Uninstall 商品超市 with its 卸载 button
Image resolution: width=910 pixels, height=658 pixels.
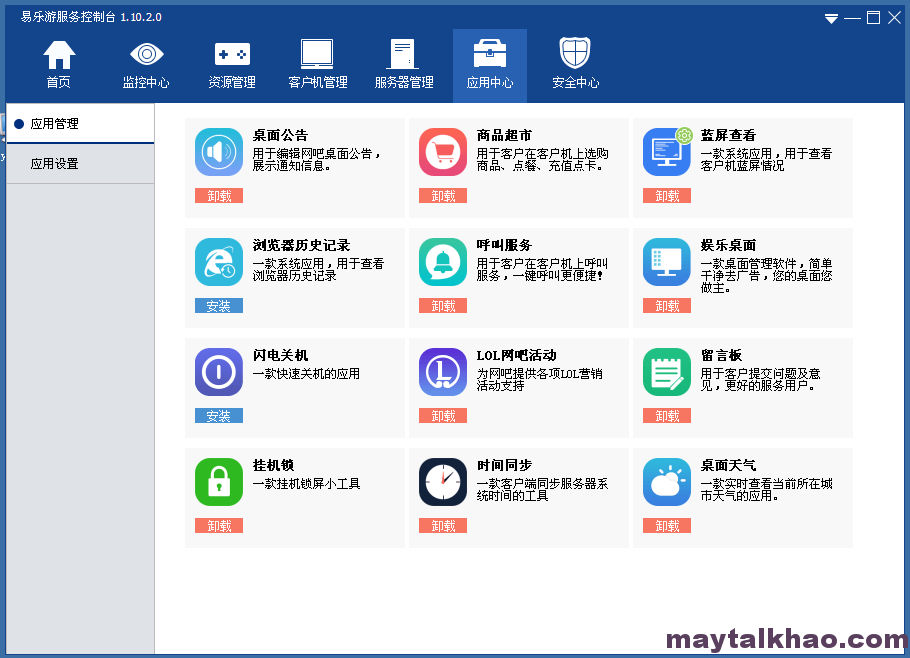tap(443, 196)
